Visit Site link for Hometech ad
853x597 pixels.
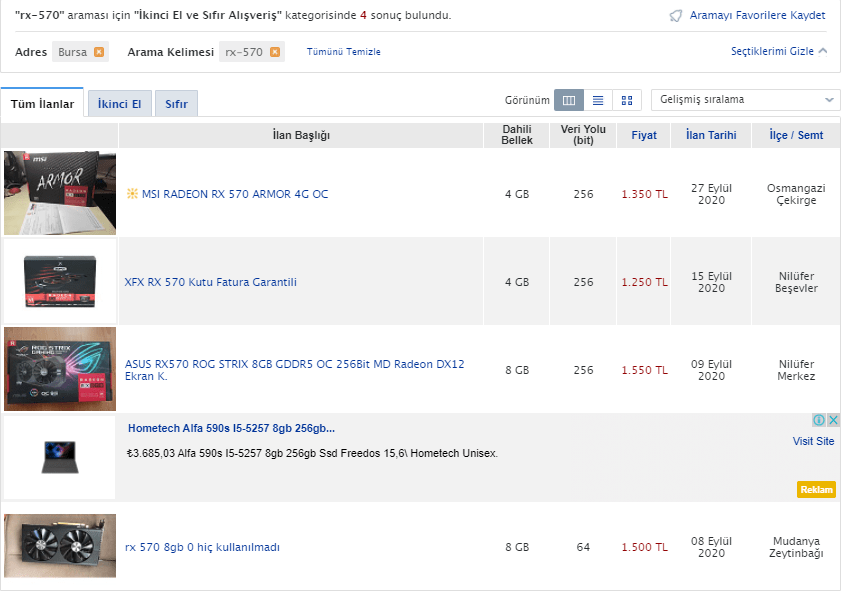pyautogui.click(x=813, y=441)
